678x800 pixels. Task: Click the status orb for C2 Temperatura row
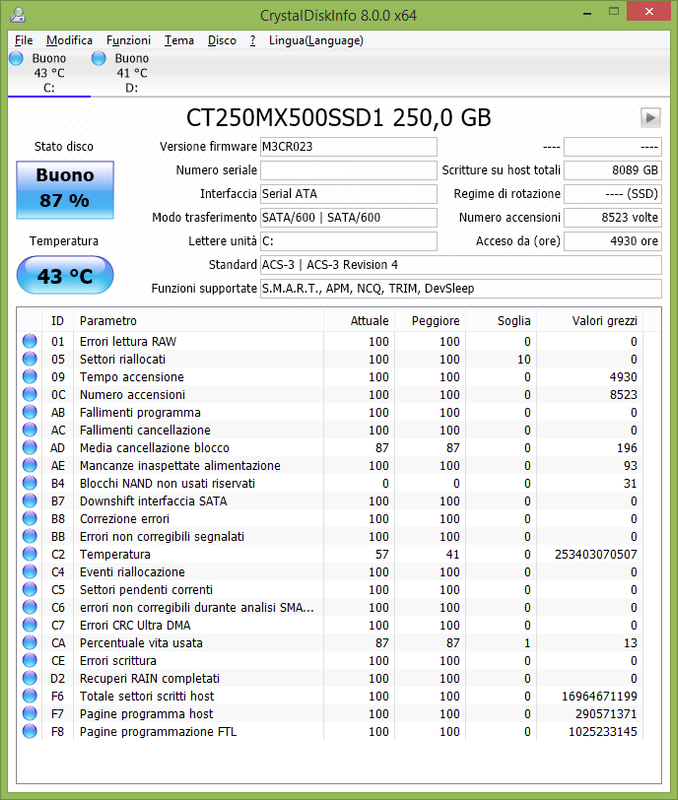tap(30, 554)
